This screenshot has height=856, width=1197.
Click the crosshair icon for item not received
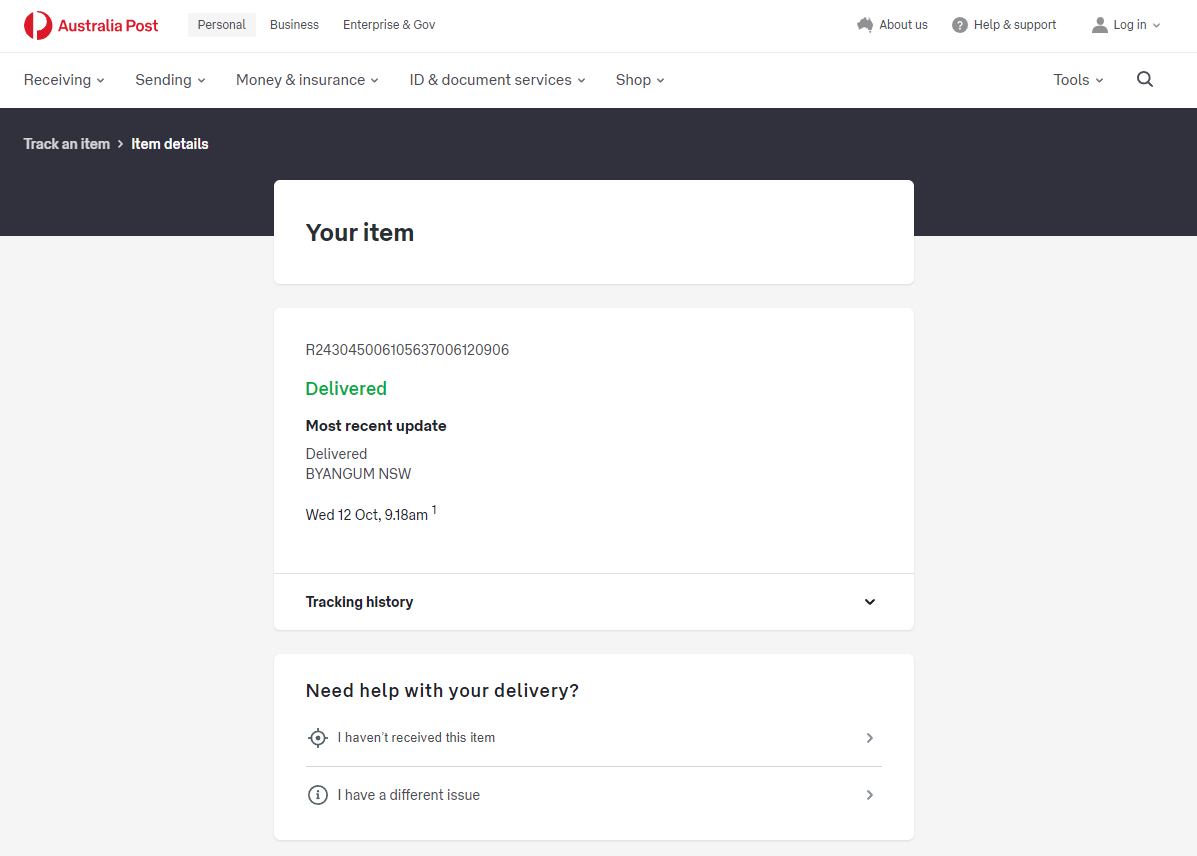[318, 738]
